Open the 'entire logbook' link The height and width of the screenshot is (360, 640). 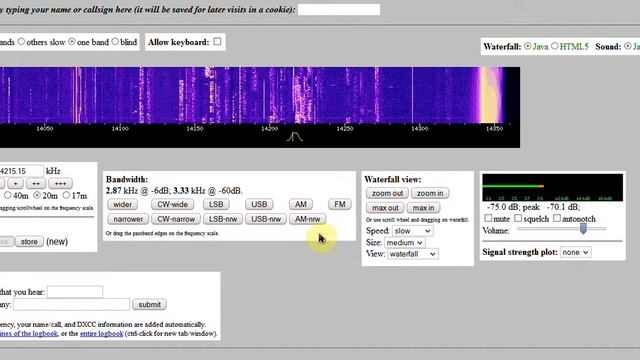coord(102,333)
